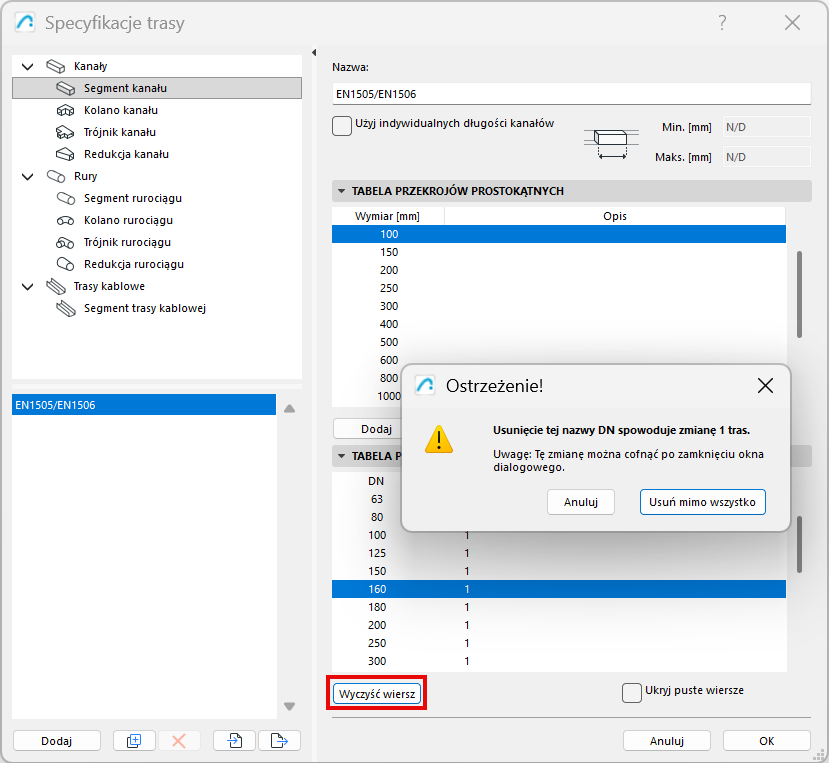This screenshot has height=763, width=829.
Task: Click the import specification icon button
Action: coord(235,741)
